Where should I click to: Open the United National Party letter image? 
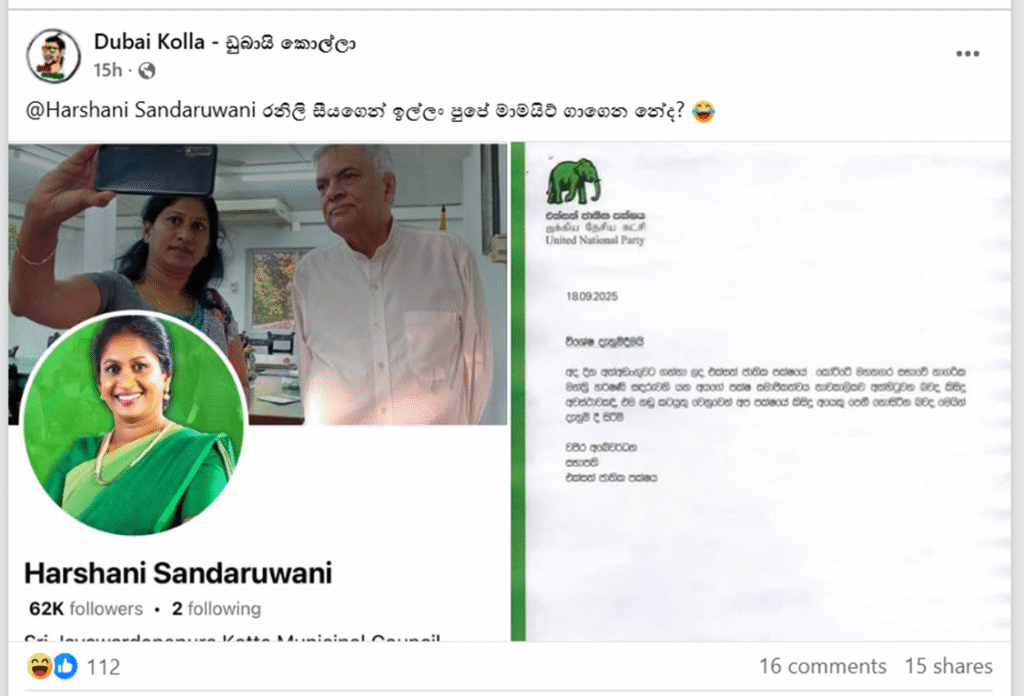761,392
